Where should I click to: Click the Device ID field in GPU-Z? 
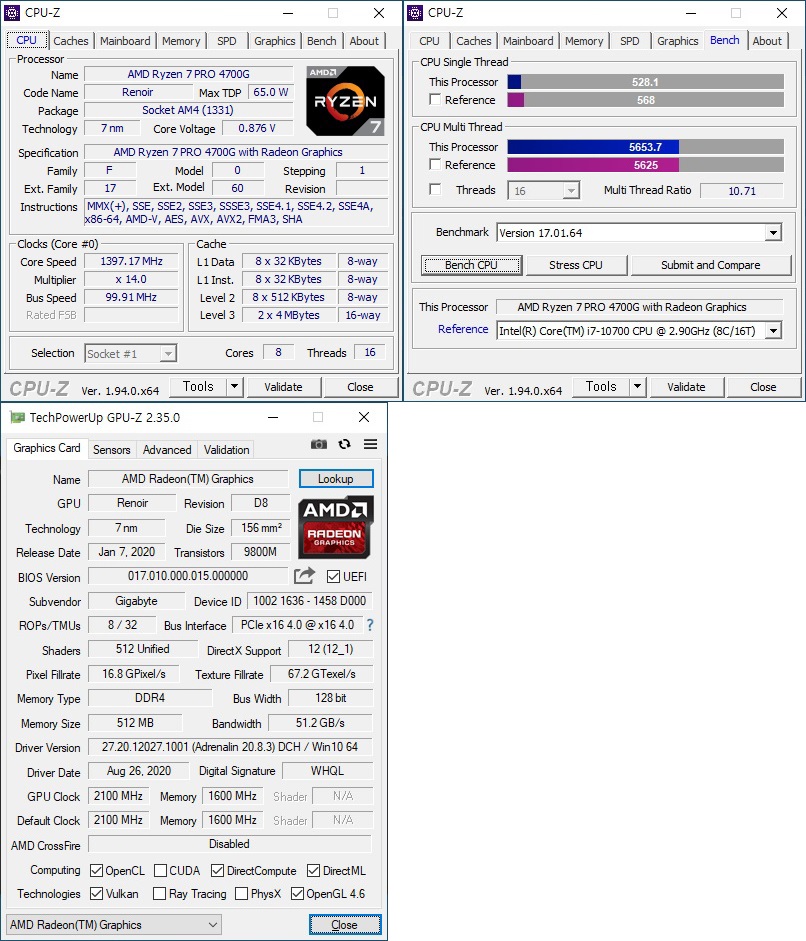pyautogui.click(x=309, y=601)
